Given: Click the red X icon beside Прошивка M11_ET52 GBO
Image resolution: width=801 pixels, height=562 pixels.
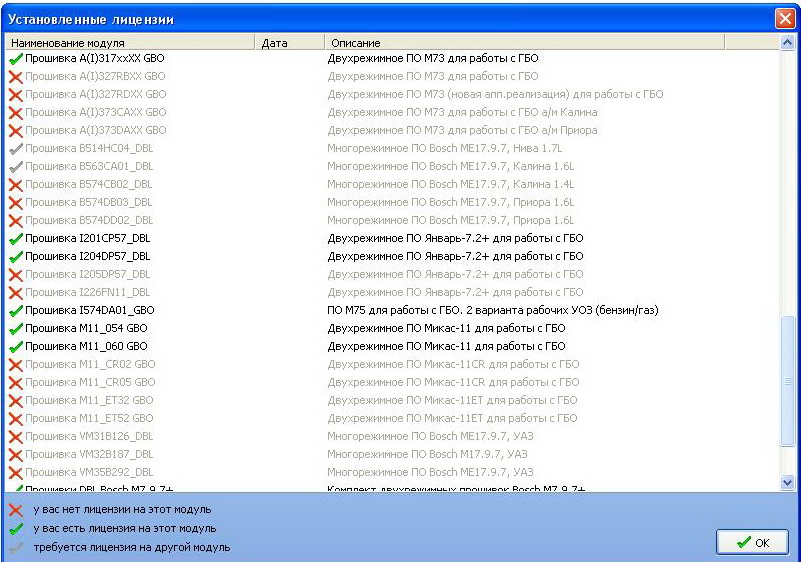Looking at the screenshot, I should [16, 419].
